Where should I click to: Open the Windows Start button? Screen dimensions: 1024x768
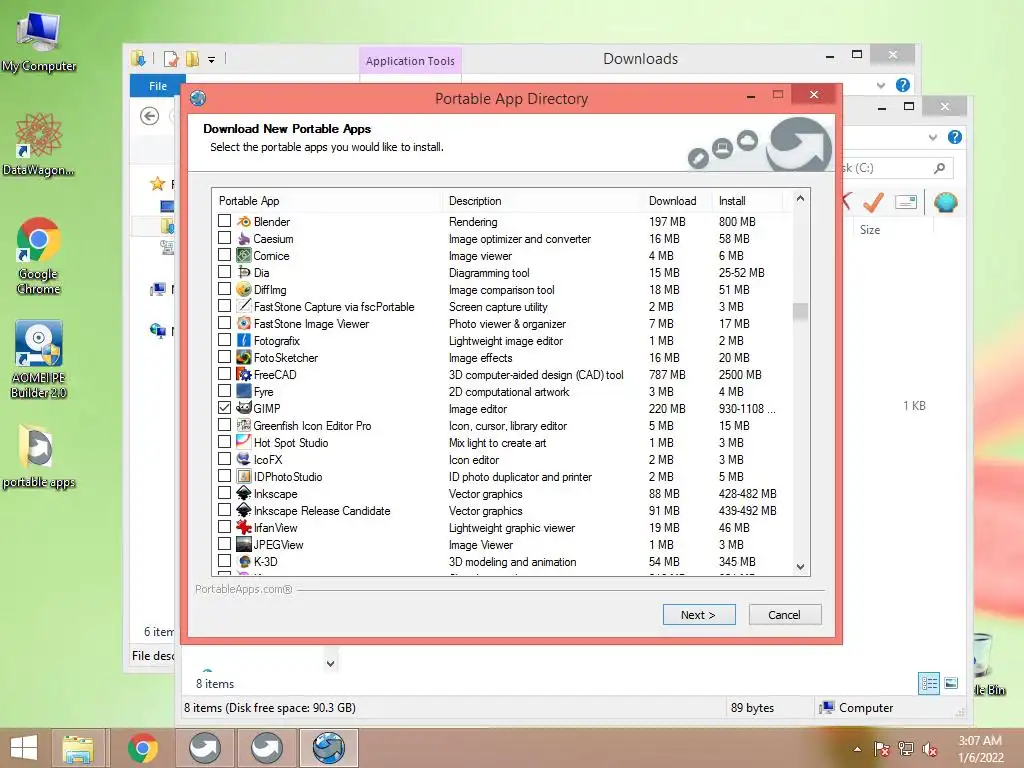pyautogui.click(x=24, y=748)
